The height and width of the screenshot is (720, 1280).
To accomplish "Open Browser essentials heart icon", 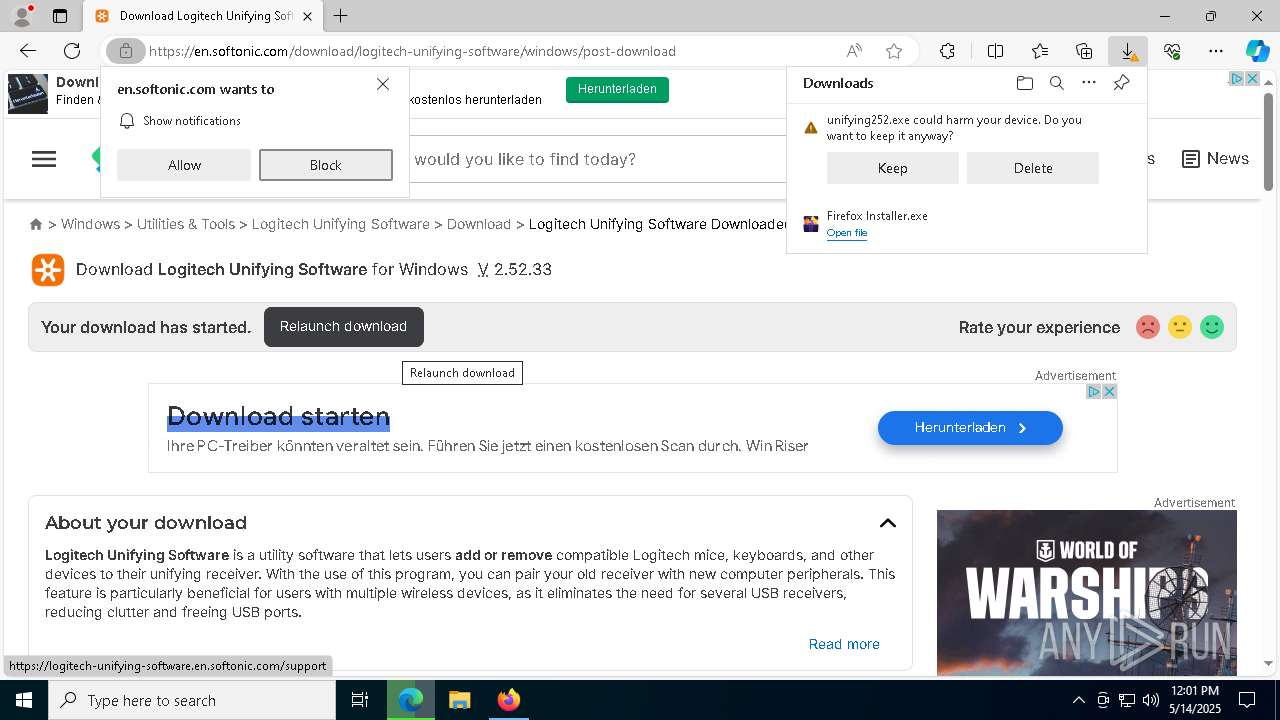I will [1172, 51].
